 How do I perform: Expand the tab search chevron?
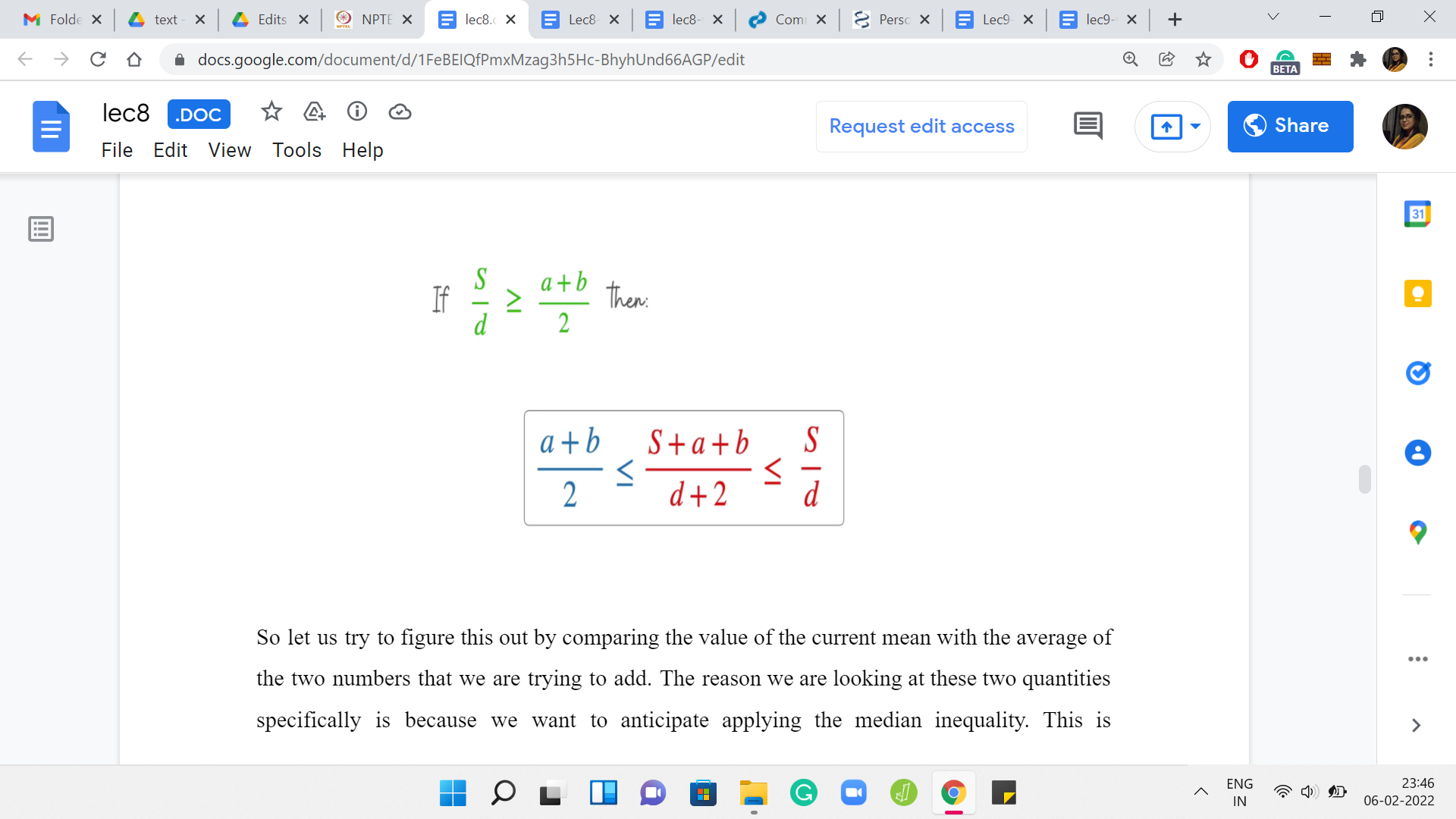[1272, 17]
